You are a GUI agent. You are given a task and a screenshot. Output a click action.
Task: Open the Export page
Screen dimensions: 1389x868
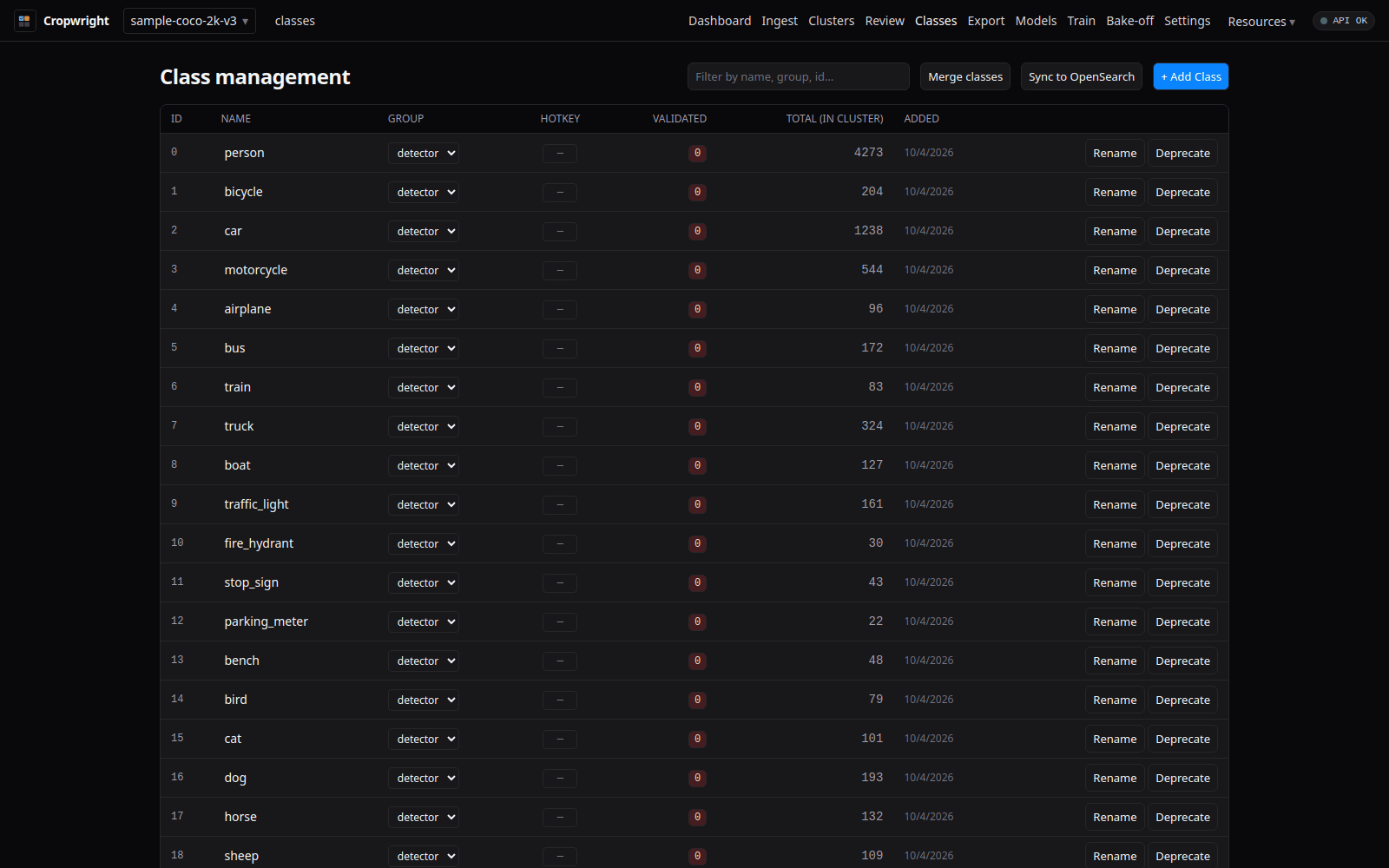click(986, 21)
